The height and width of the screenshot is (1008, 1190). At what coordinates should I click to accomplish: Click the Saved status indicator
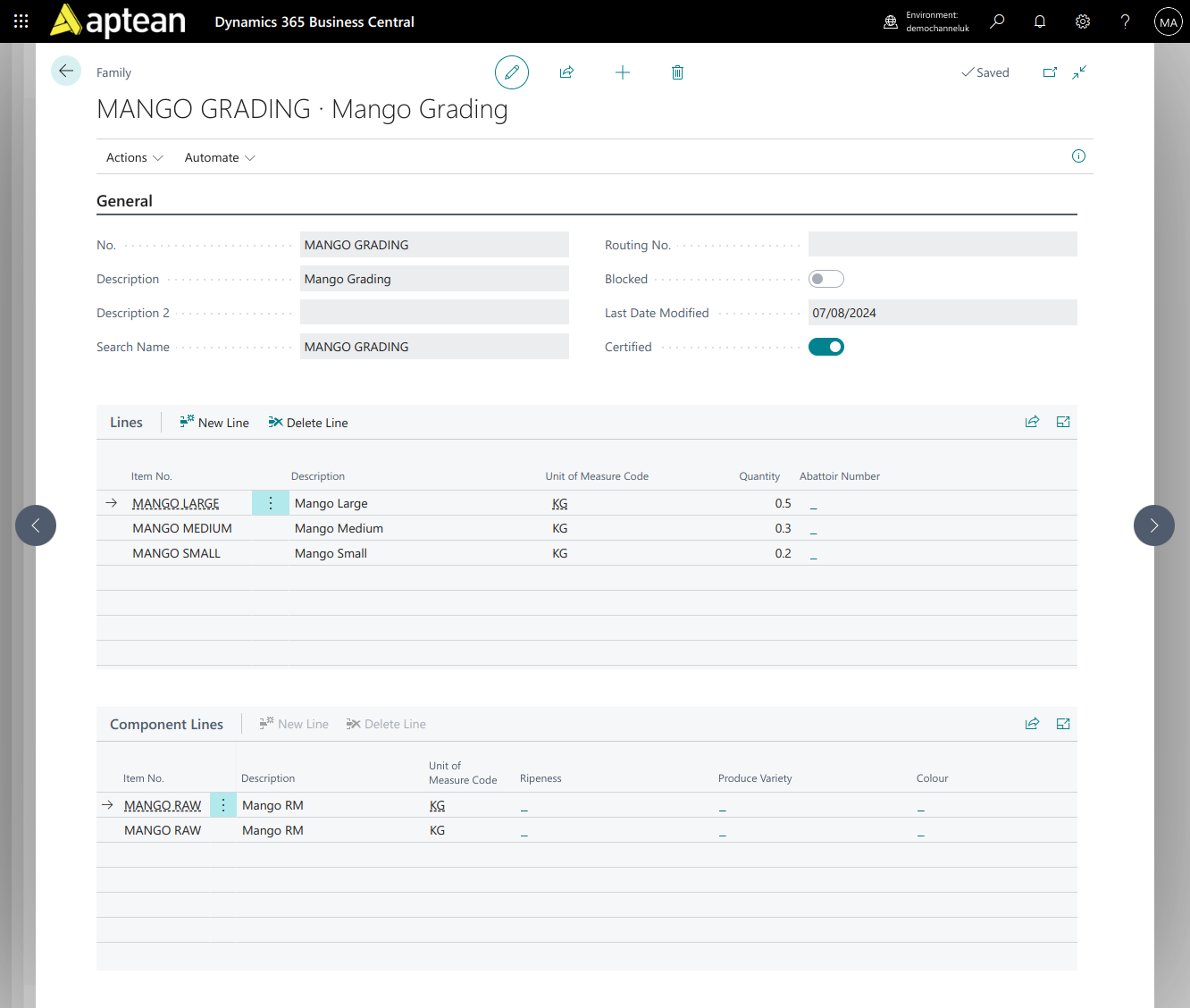[985, 72]
